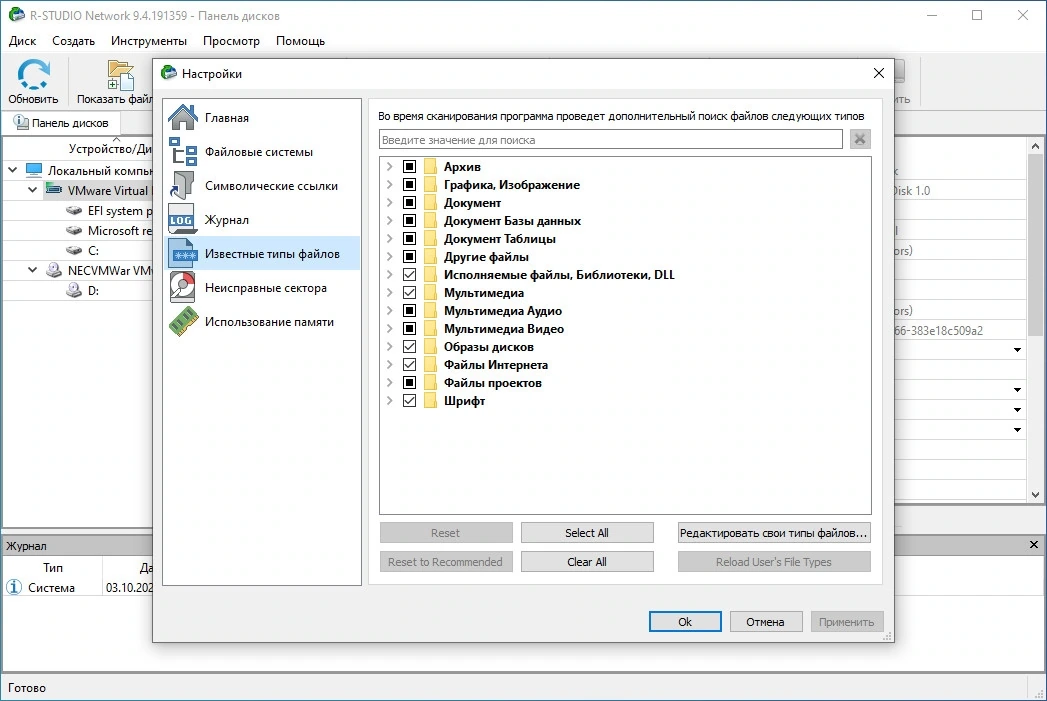Viewport: 1047px width, 701px height.
Task: Uncheck the Мультимедиа checkbox
Action: (409, 292)
